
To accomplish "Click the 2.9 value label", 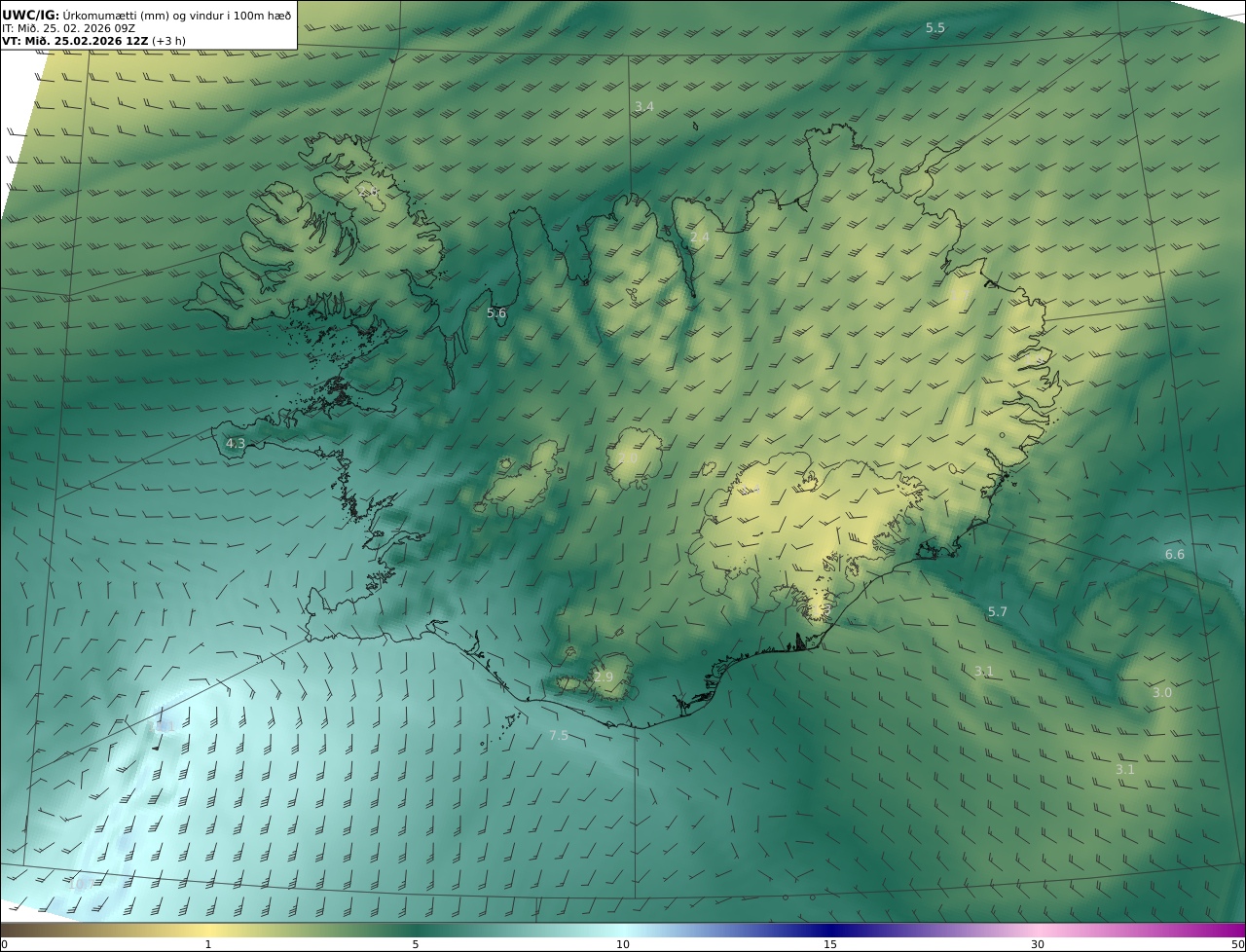I will [604, 677].
